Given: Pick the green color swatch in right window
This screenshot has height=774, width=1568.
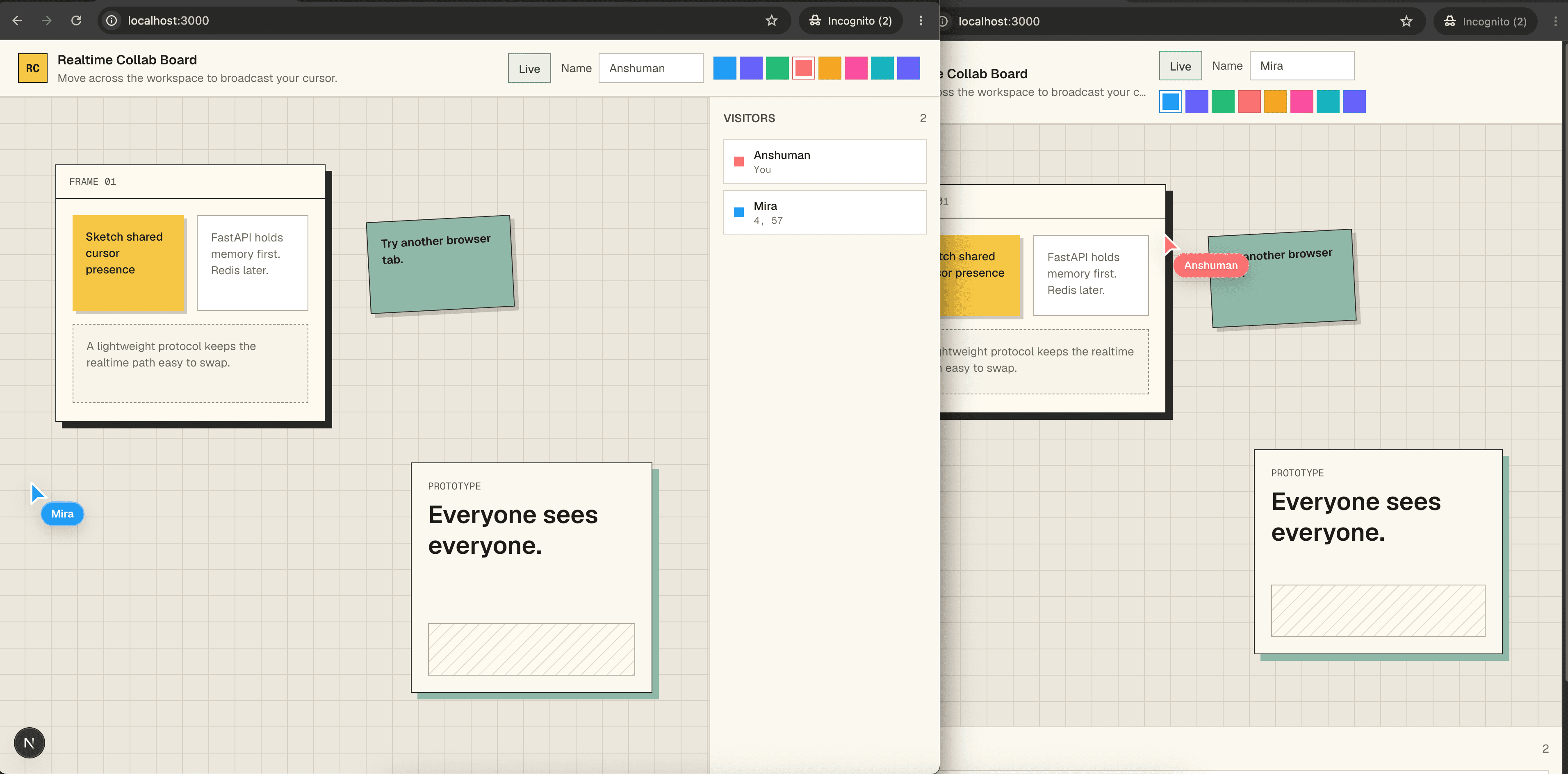Looking at the screenshot, I should (x=1223, y=102).
